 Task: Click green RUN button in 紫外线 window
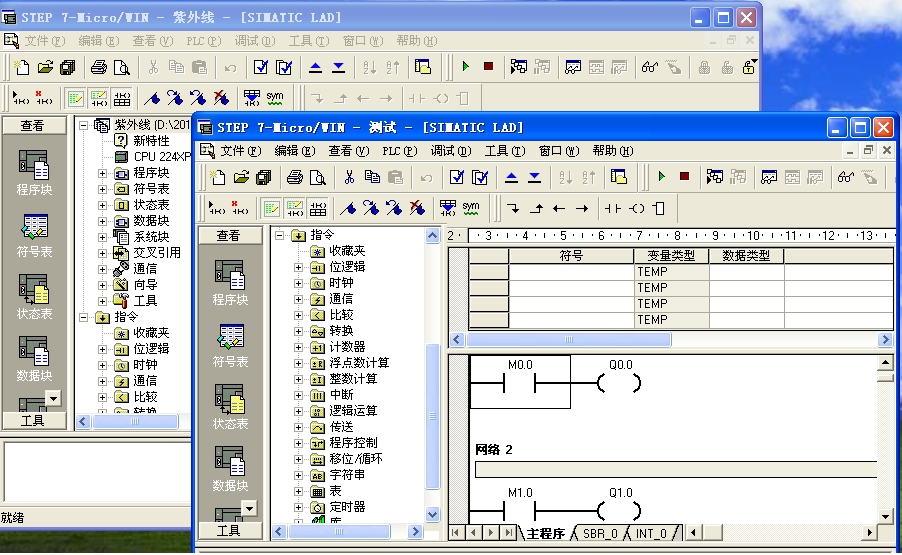(x=465, y=67)
